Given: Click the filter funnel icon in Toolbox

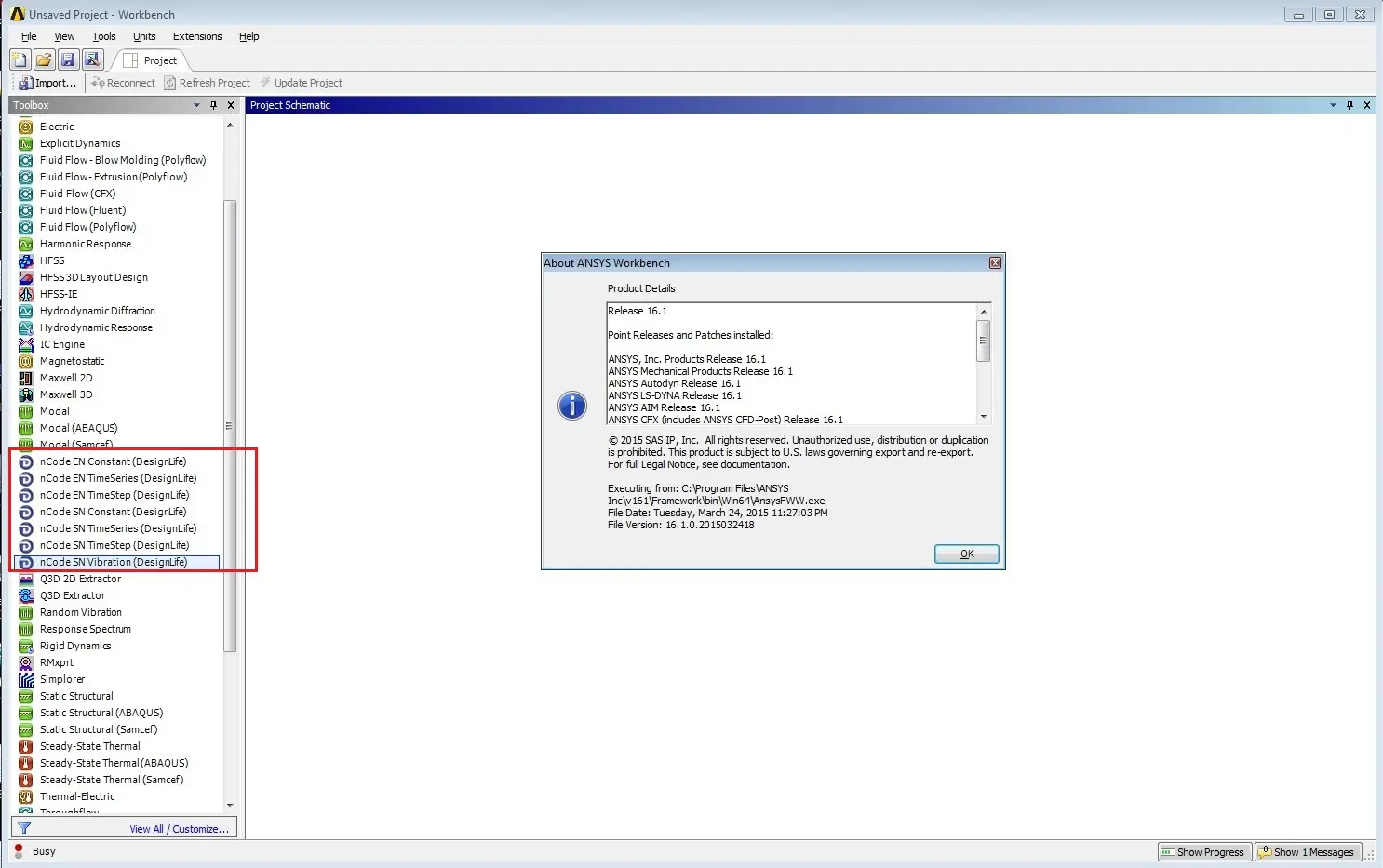Looking at the screenshot, I should pos(24,828).
